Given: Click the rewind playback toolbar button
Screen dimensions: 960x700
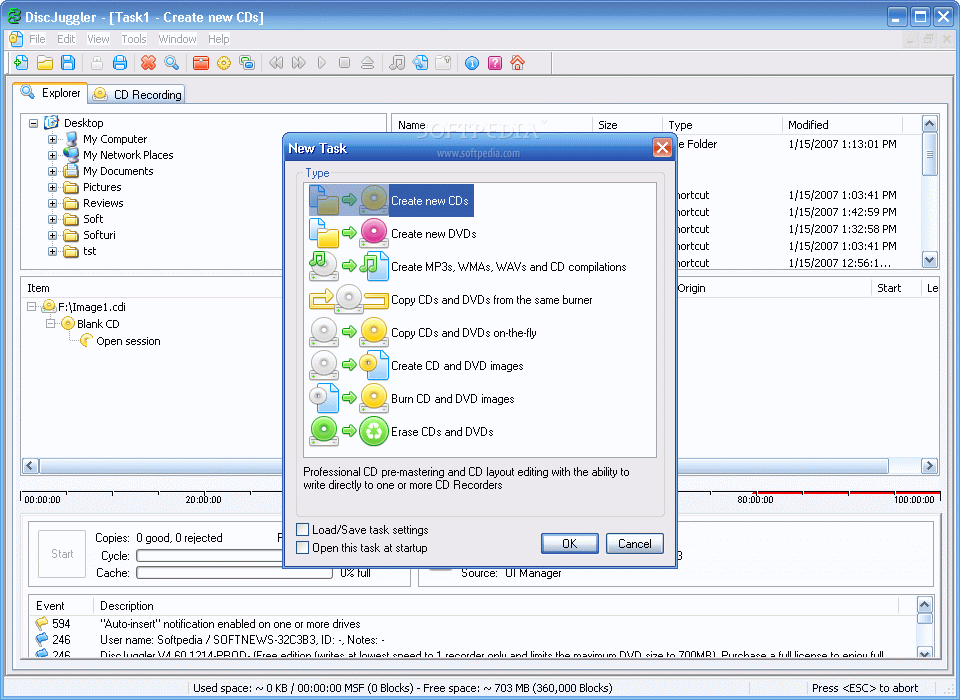Looking at the screenshot, I should click(x=276, y=62).
